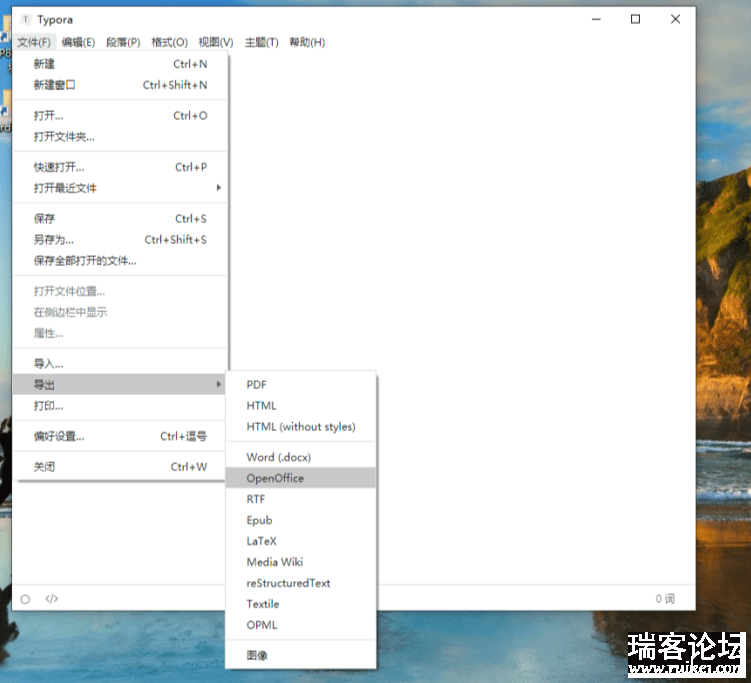Image resolution: width=751 pixels, height=683 pixels.
Task: Choose 另存为... entry
Action: pyautogui.click(x=120, y=239)
